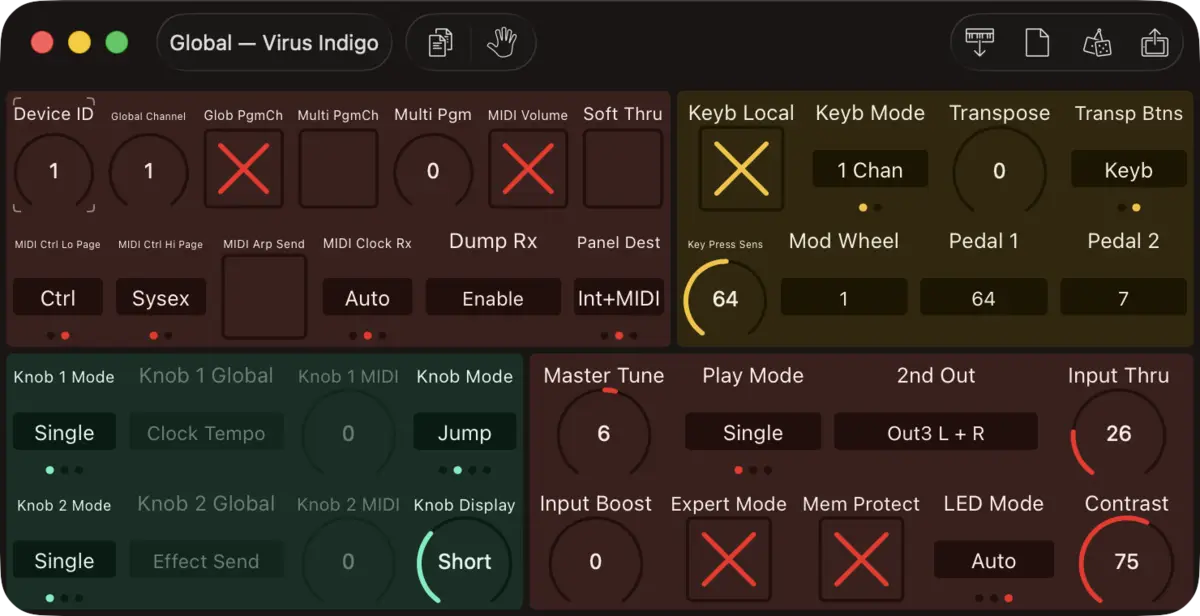Toggle the MIDI Volume checkbox

(x=528, y=169)
